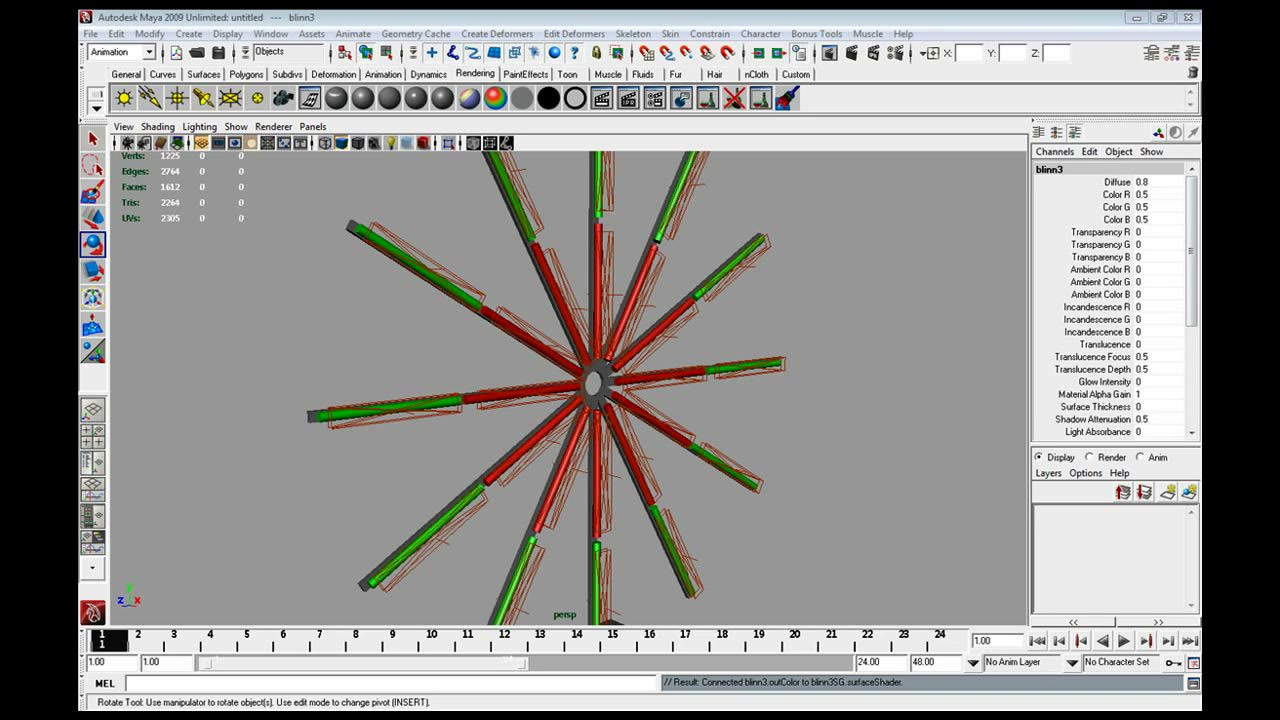The image size is (1280, 720).
Task: Click the blinn3 node name in Channel Box
Action: tap(1049, 169)
